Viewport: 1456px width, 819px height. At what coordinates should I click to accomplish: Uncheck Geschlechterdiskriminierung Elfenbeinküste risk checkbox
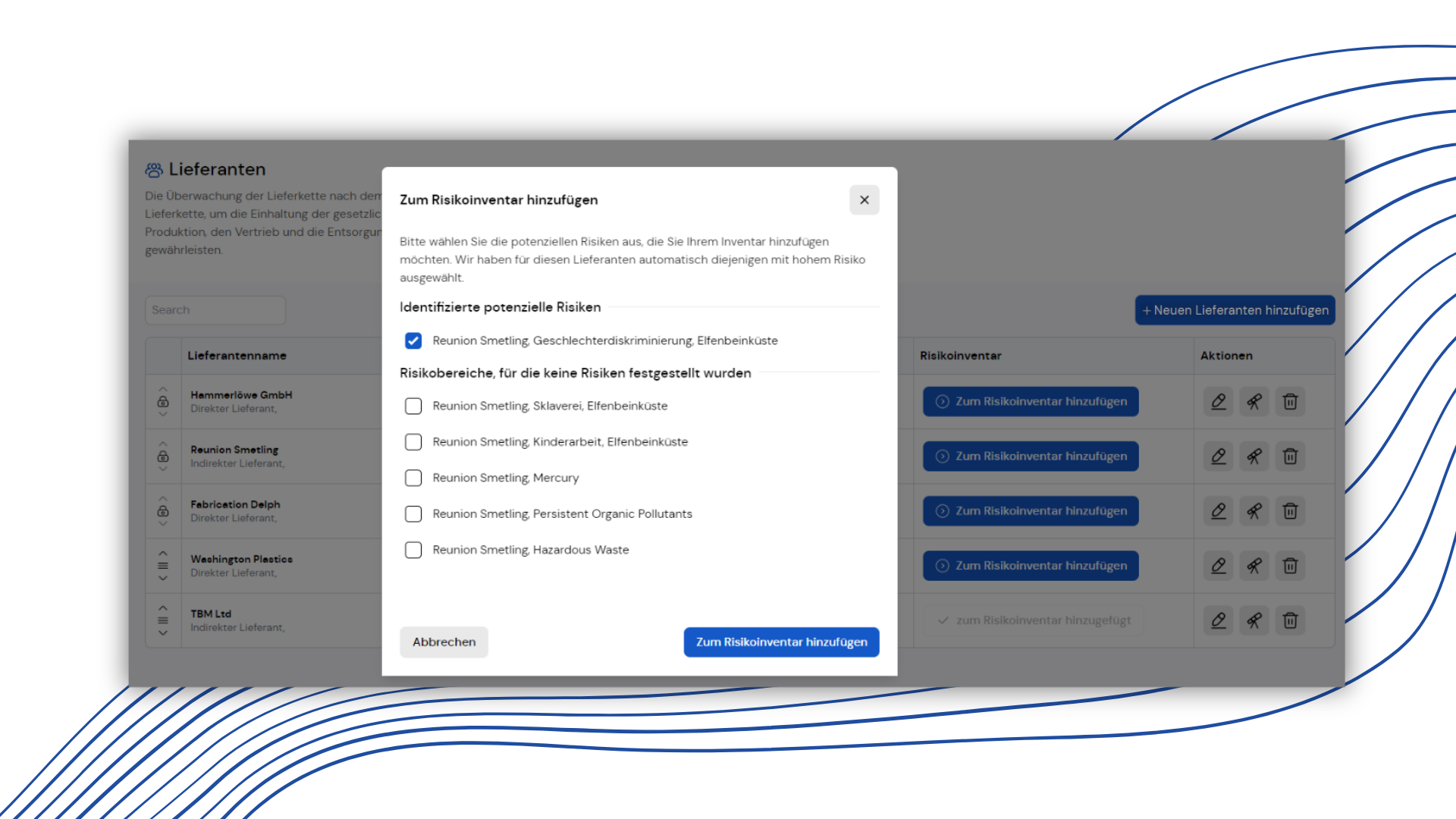(x=413, y=340)
